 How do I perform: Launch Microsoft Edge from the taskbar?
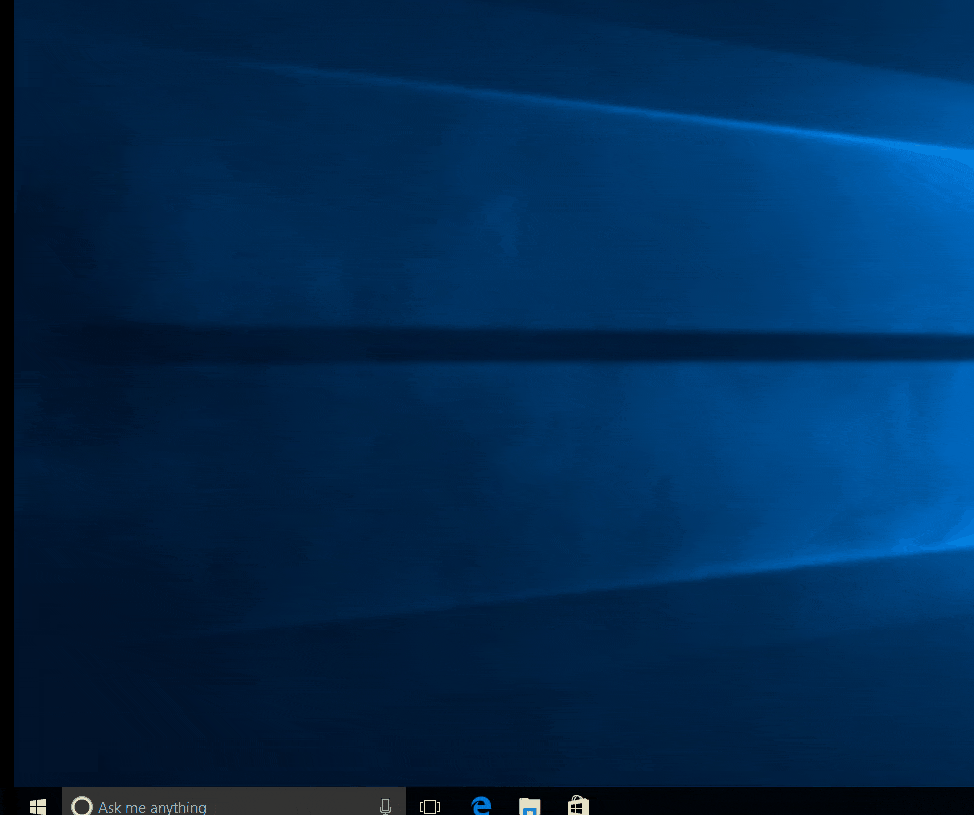tap(481, 805)
